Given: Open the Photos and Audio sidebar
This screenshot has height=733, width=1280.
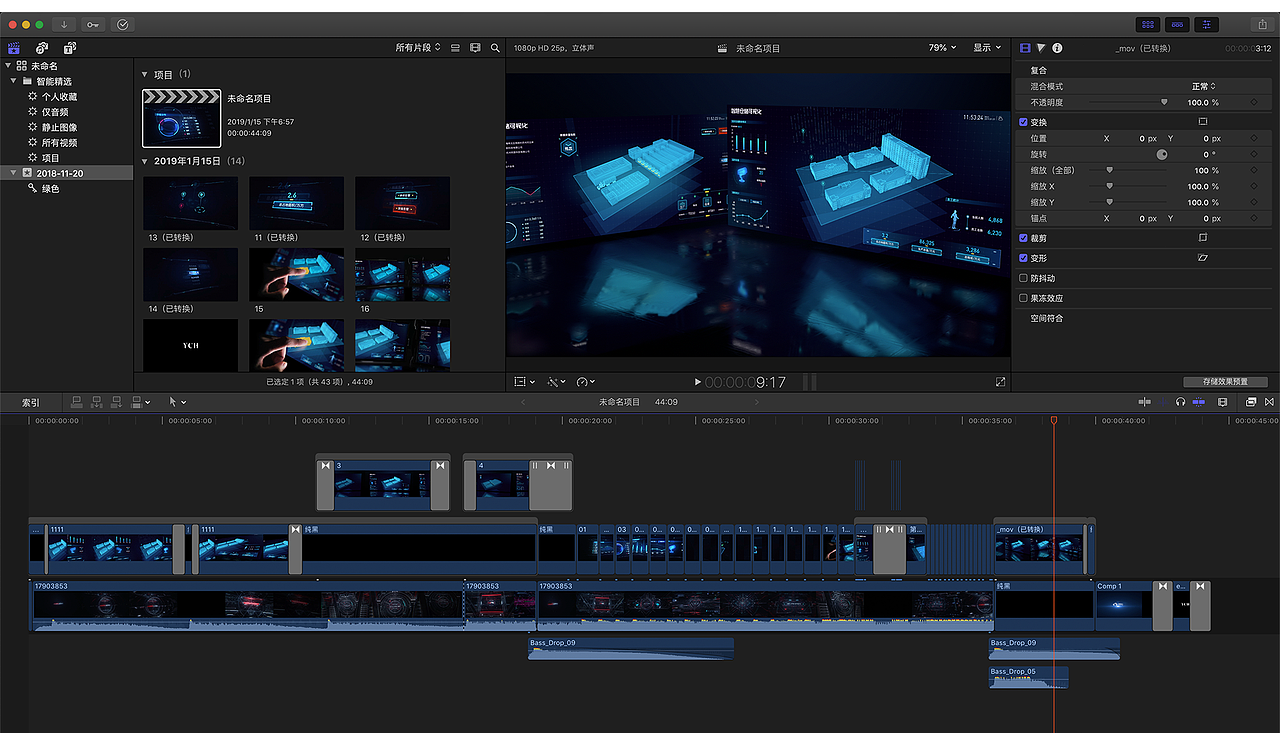Looking at the screenshot, I should point(42,48).
